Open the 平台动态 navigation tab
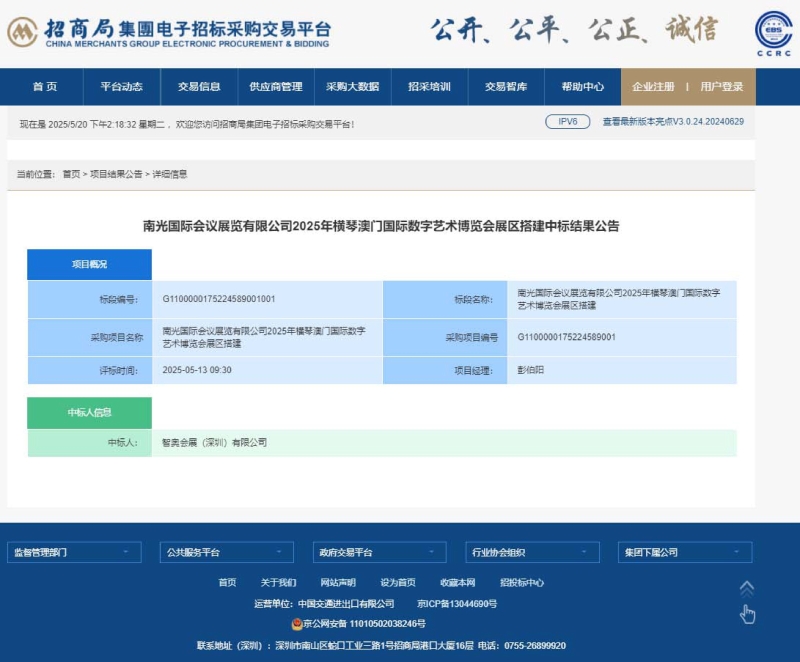This screenshot has height=662, width=800. point(121,87)
